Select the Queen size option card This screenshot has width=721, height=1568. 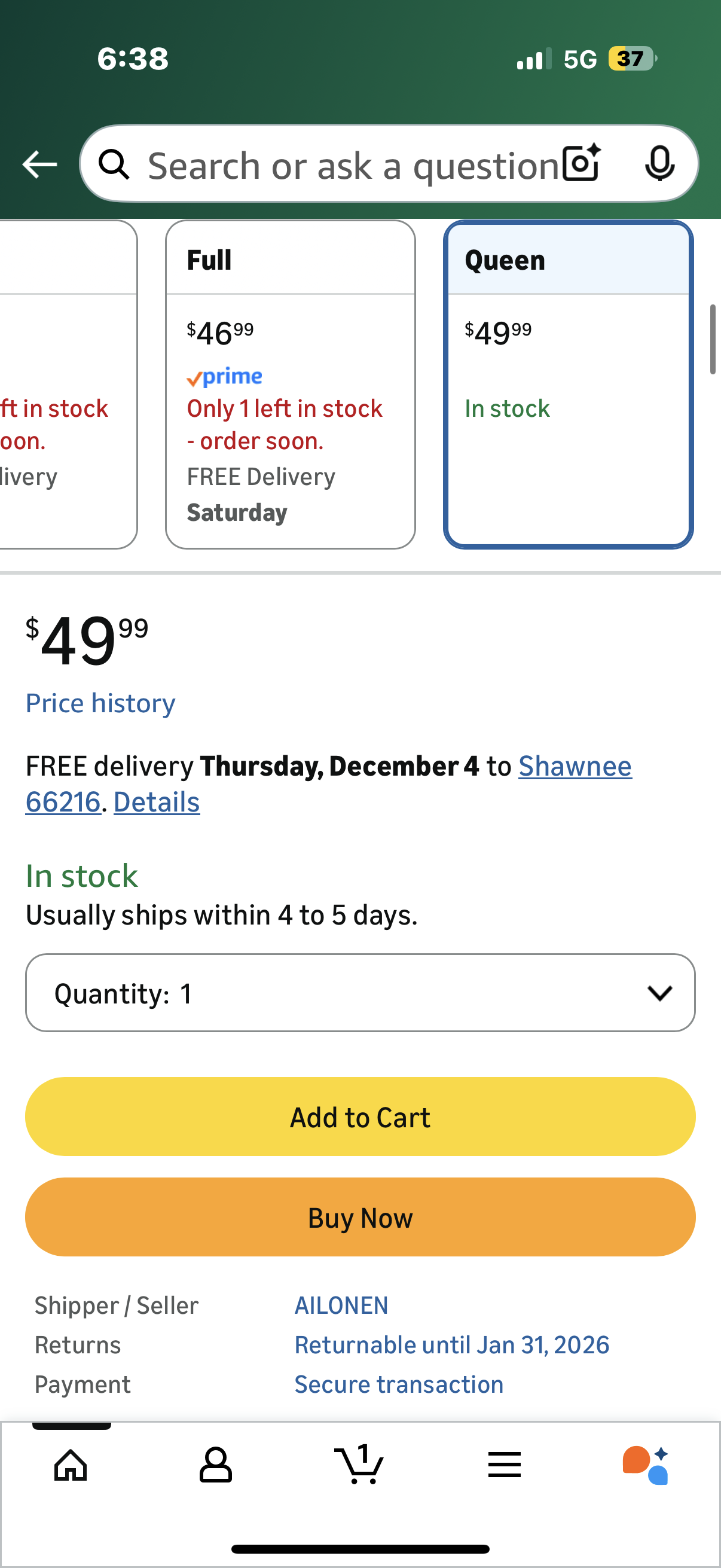pos(569,385)
